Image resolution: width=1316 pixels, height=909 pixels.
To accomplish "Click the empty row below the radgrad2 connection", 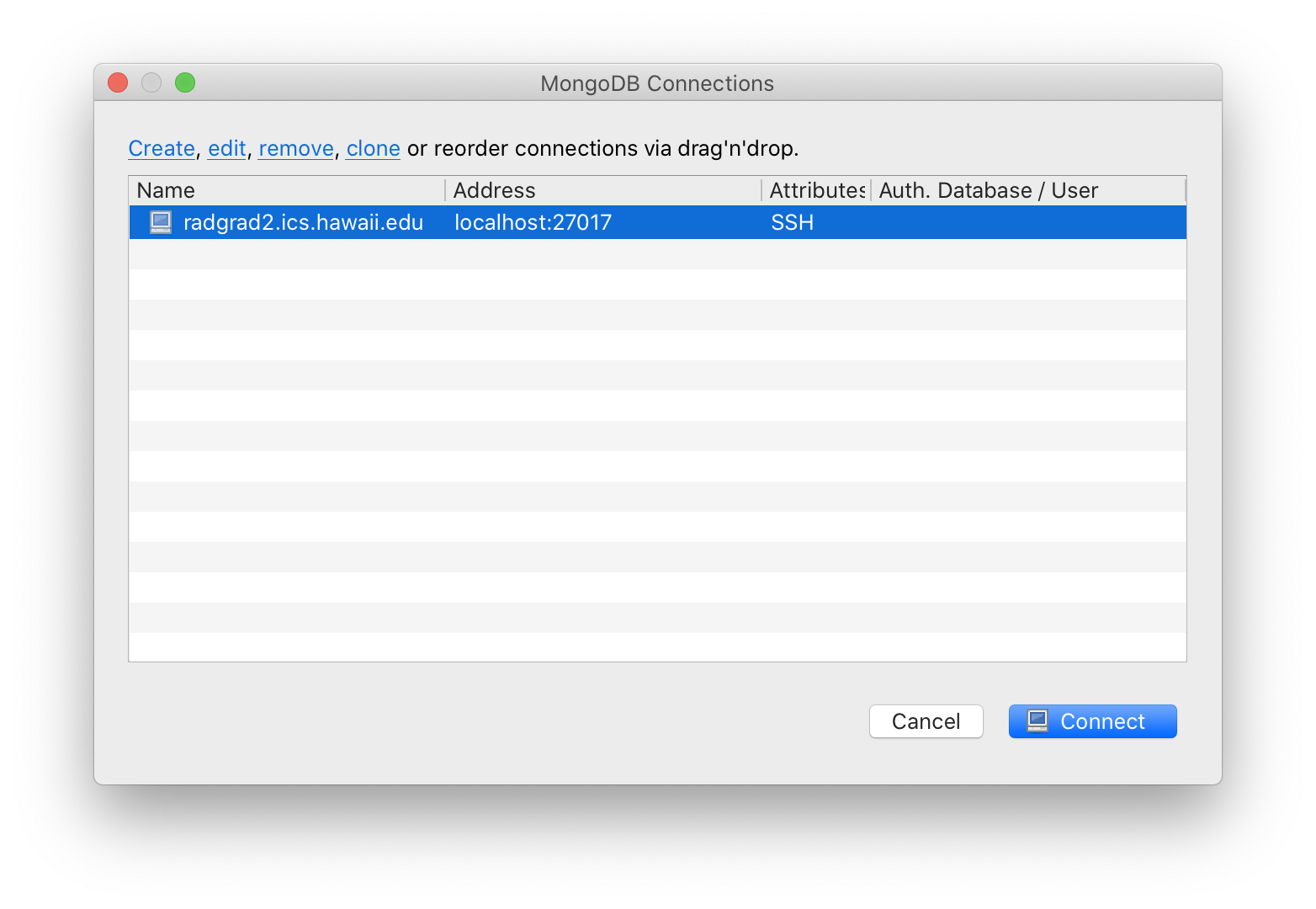I will coord(657,254).
